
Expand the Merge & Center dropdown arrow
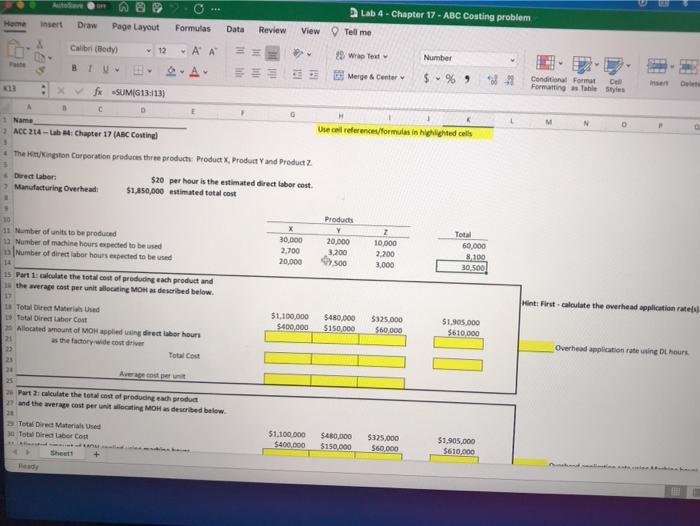pos(402,77)
